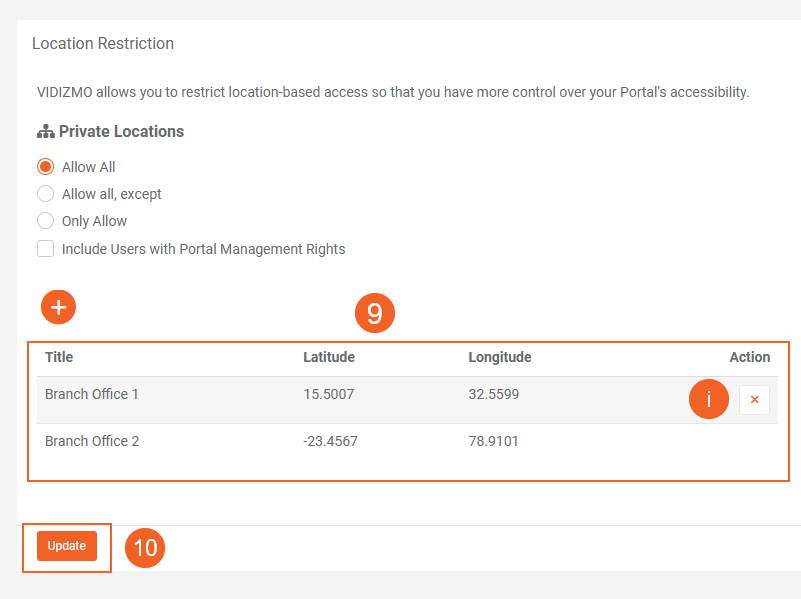This screenshot has width=801, height=599.
Task: Click the Longitude column header
Action: click(499, 357)
